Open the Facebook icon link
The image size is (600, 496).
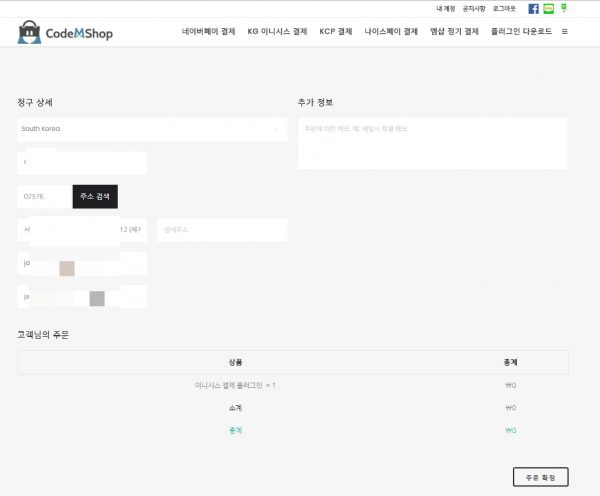pyautogui.click(x=533, y=9)
